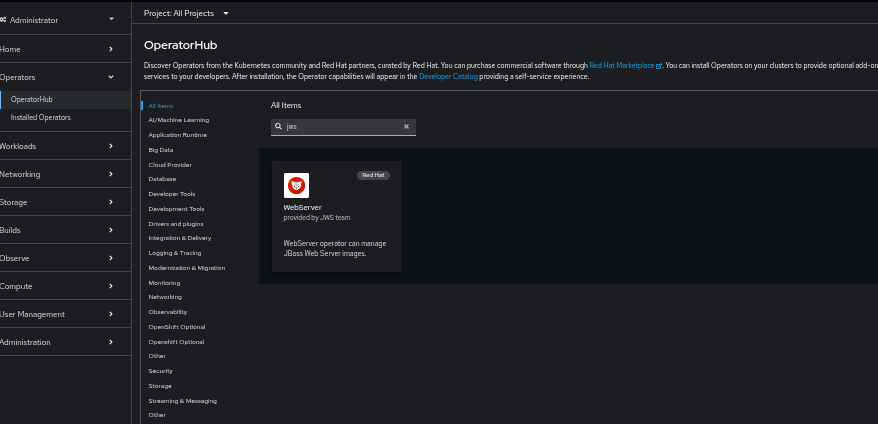
Task: Click the OperatorHub page heading
Action: tap(180, 45)
